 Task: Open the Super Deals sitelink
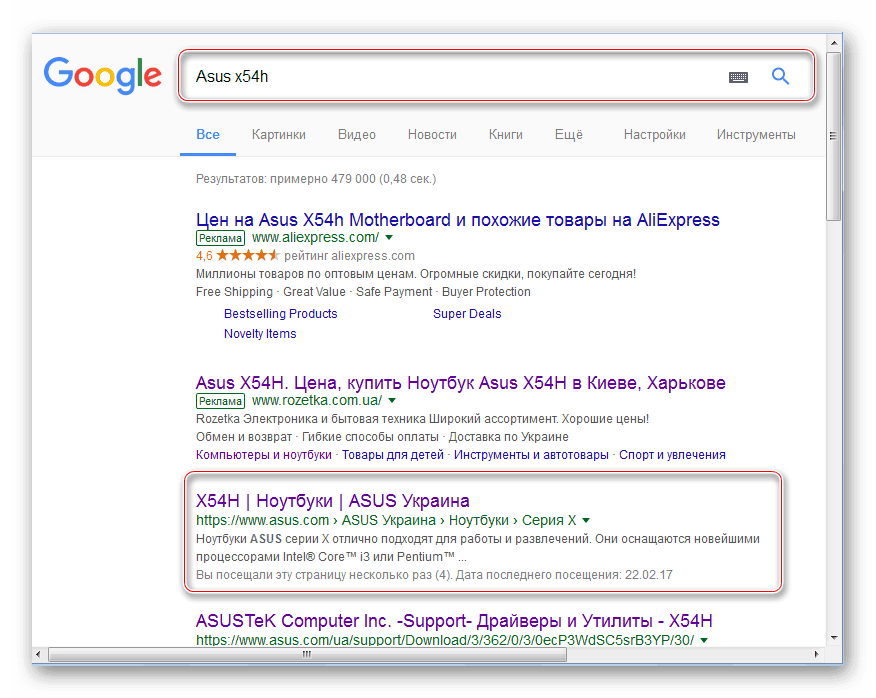click(467, 313)
